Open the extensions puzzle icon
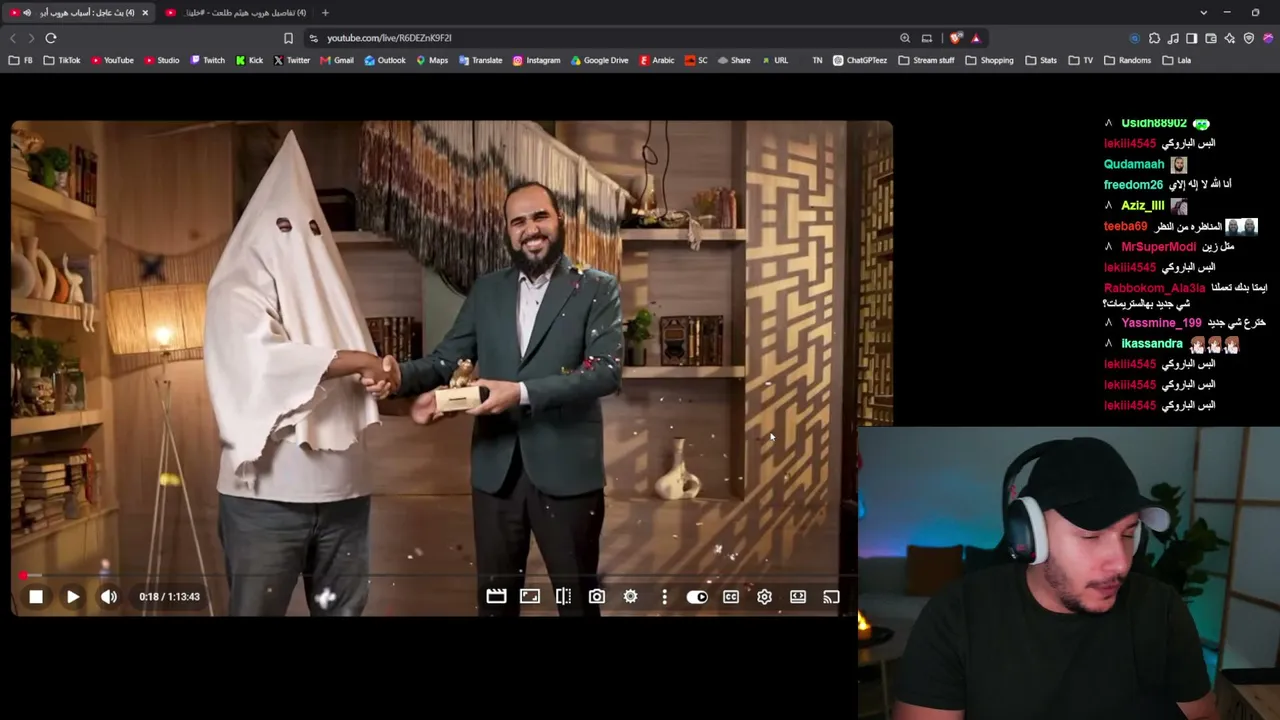 click(1154, 38)
